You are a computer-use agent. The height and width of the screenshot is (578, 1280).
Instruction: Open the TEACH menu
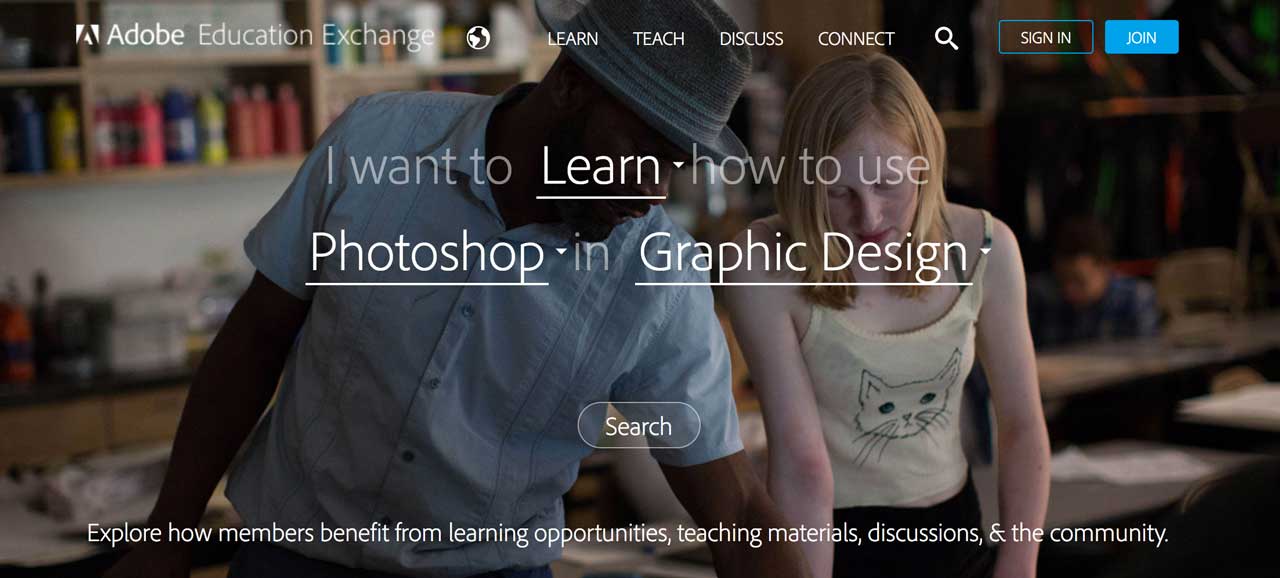pos(659,39)
